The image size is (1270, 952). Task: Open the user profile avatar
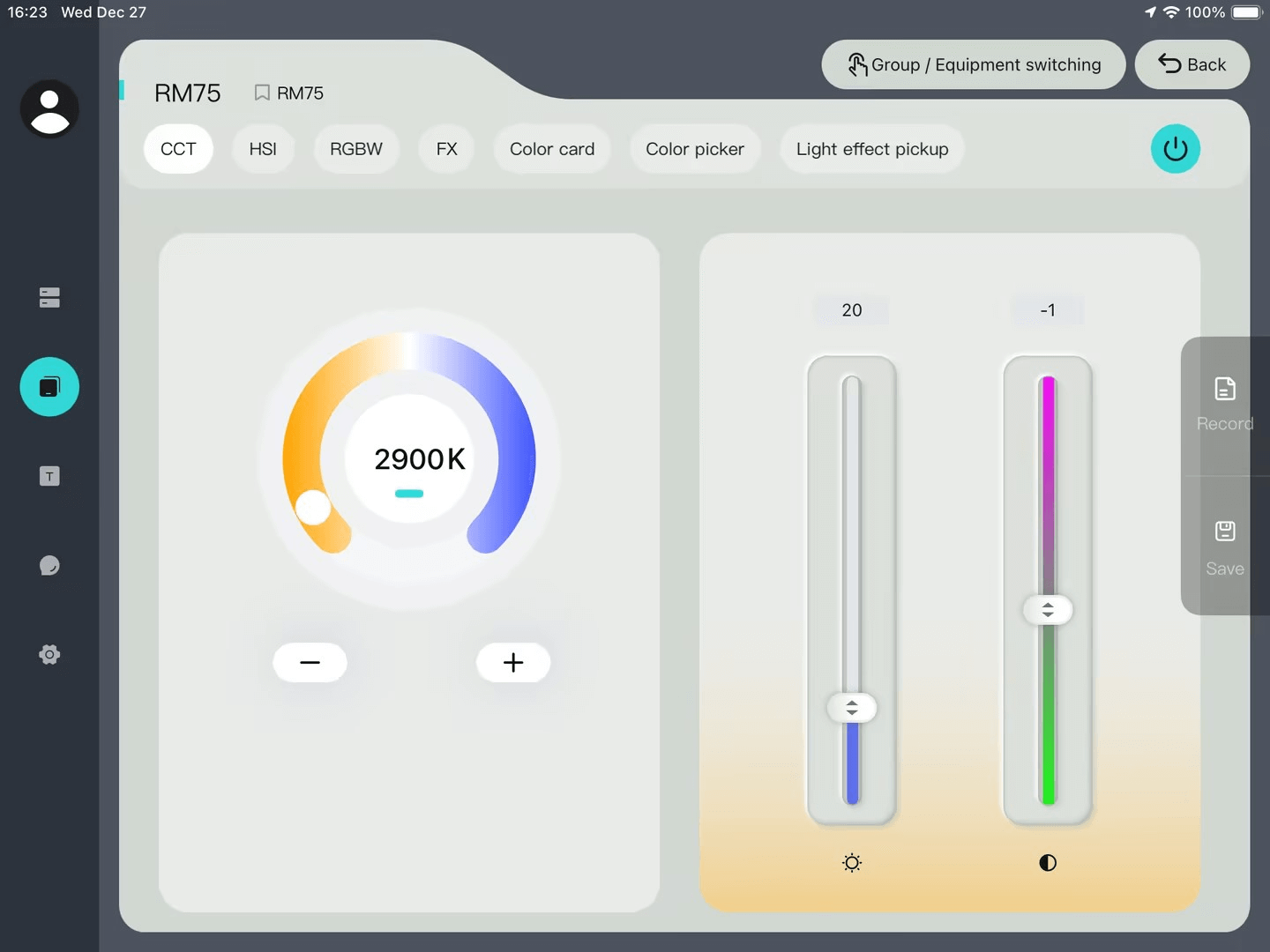point(49,109)
